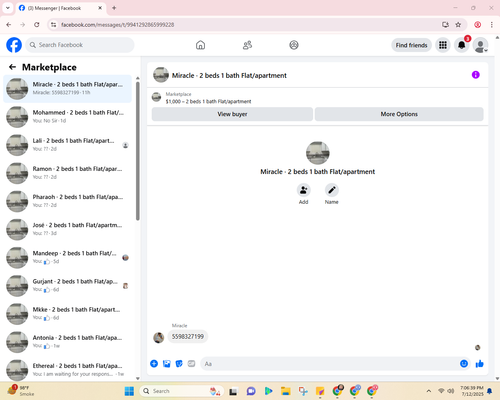Open the Mohammed conversation

coord(68,117)
